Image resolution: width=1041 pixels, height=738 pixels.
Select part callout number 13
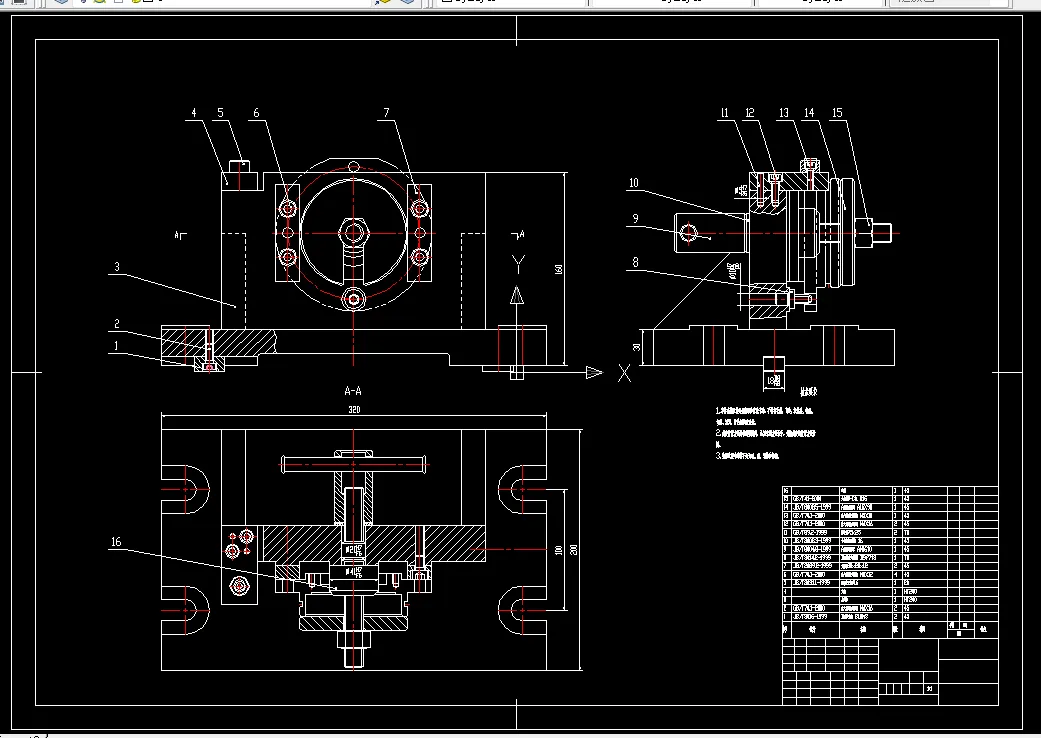784,113
